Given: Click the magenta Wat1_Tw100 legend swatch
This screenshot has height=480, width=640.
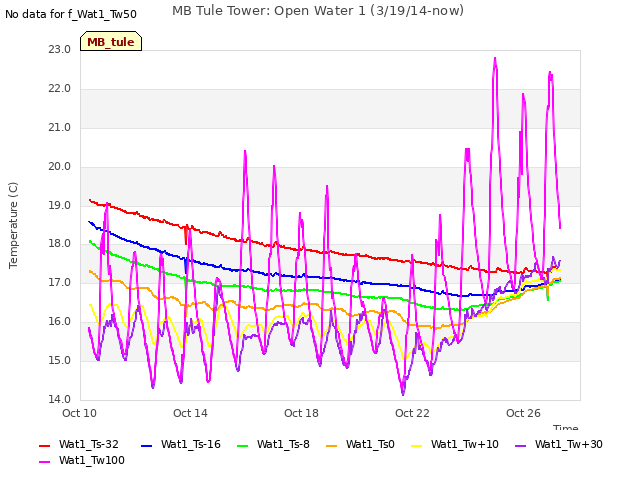Looking at the screenshot, I should (44, 462).
